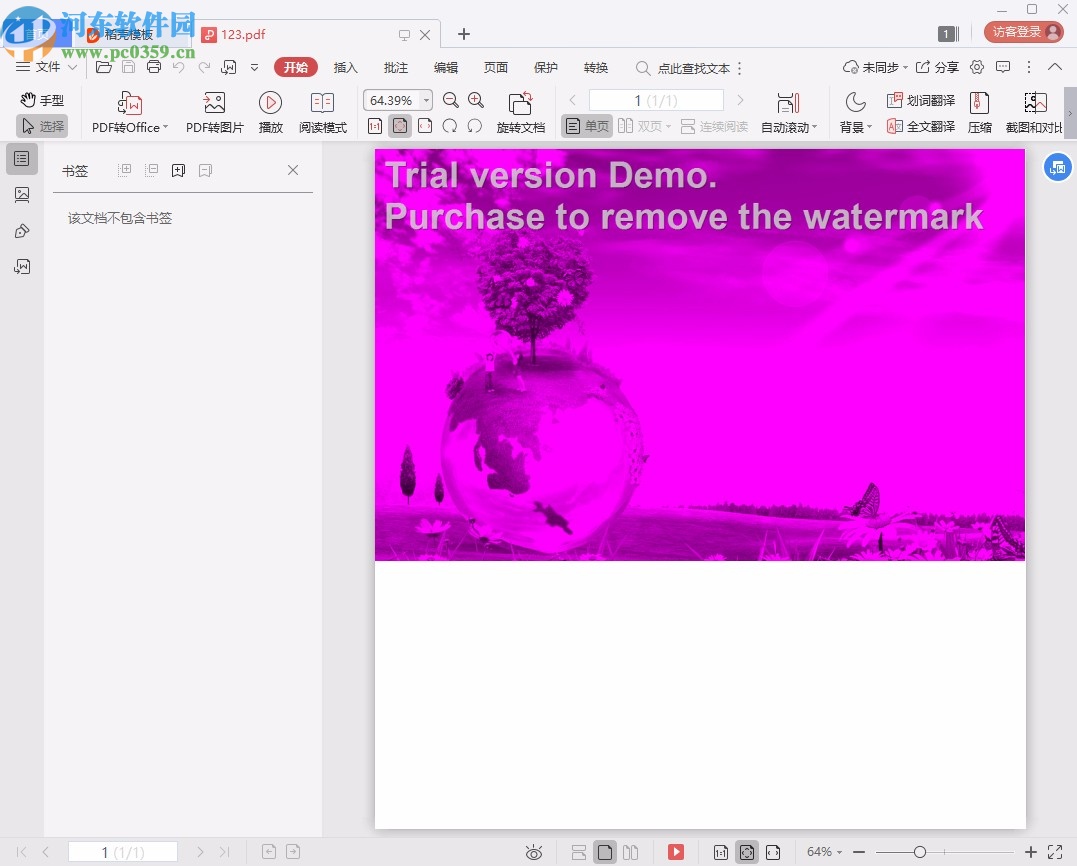1077x866 pixels.
Task: Toggle 单页 single page view
Action: 587,127
